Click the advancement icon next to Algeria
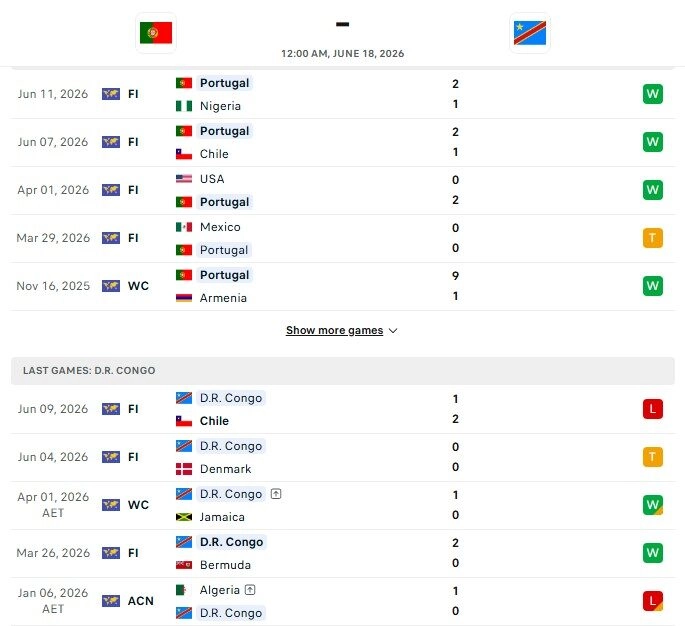Image resolution: width=685 pixels, height=626 pixels. [250, 590]
